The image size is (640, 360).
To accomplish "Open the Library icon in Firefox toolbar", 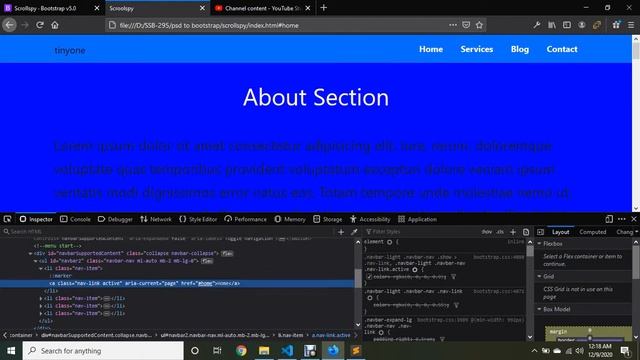I will 552,25.
